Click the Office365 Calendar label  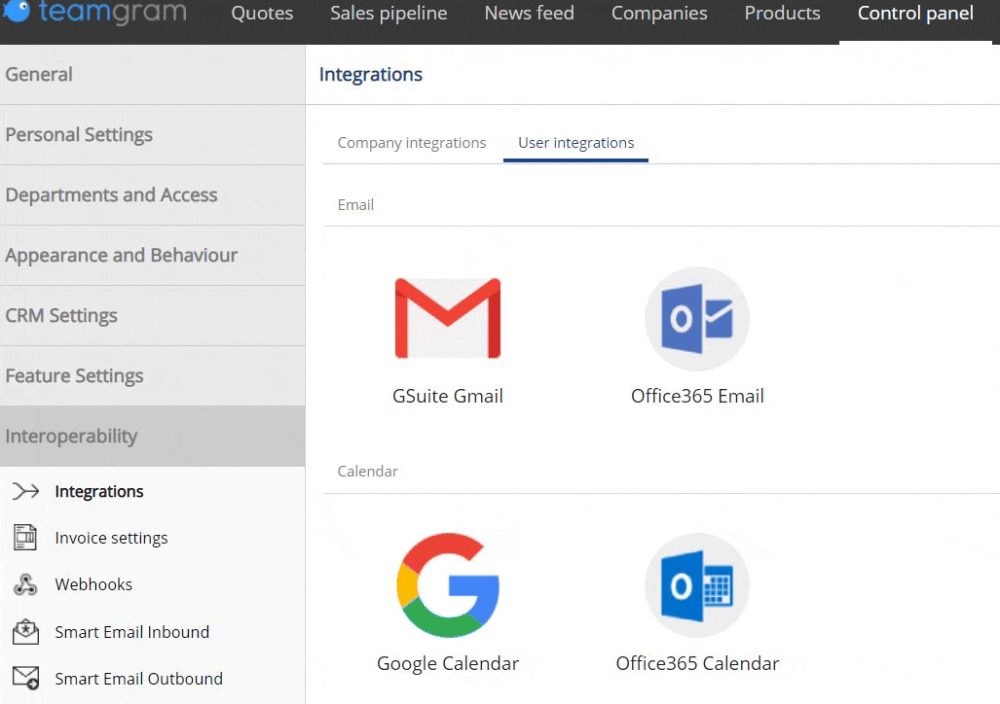[697, 663]
